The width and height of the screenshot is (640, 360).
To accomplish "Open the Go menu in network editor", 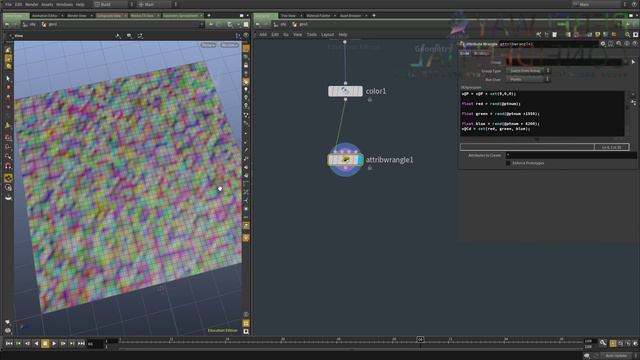I will tap(286, 35).
